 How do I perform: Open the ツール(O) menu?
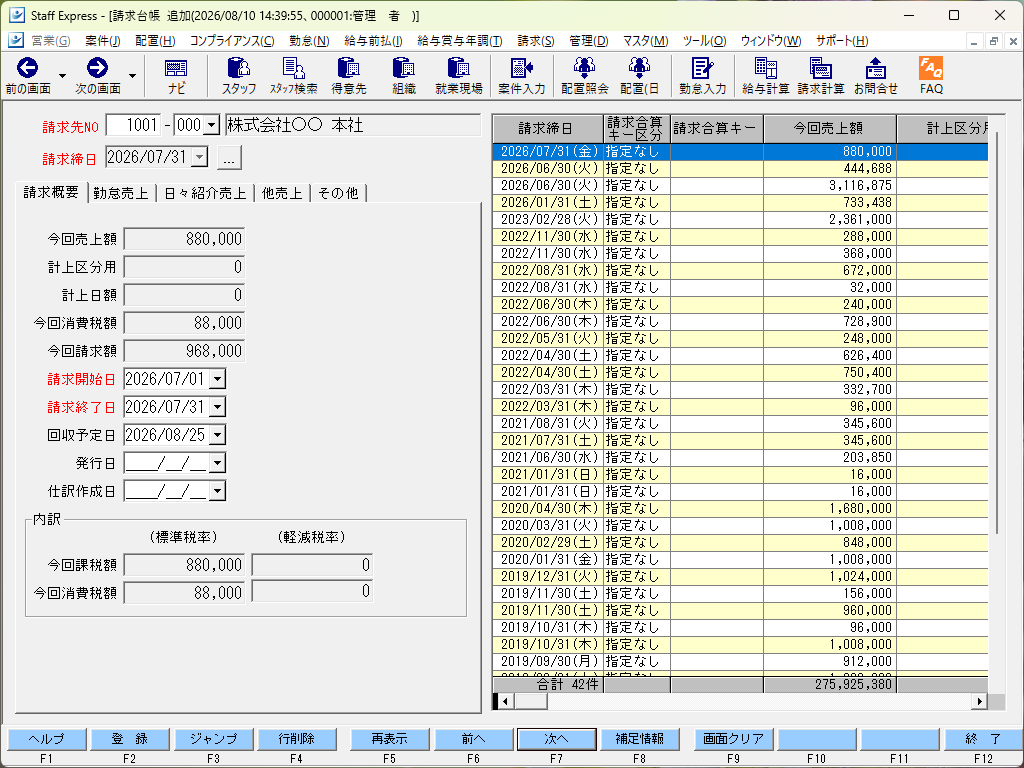click(704, 40)
